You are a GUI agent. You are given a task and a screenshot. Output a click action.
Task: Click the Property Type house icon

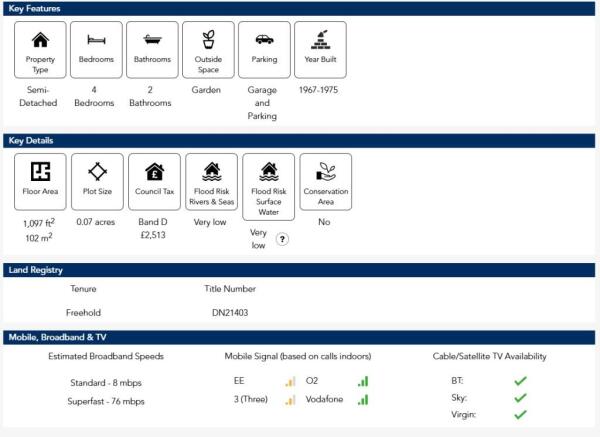coord(40,40)
